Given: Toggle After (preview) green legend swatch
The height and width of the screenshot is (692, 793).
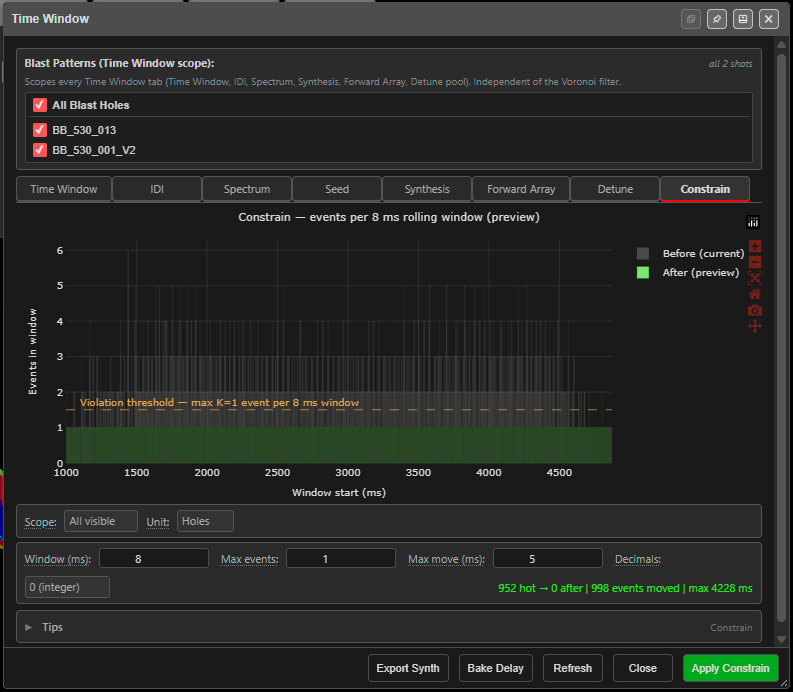Looking at the screenshot, I should pyautogui.click(x=643, y=273).
